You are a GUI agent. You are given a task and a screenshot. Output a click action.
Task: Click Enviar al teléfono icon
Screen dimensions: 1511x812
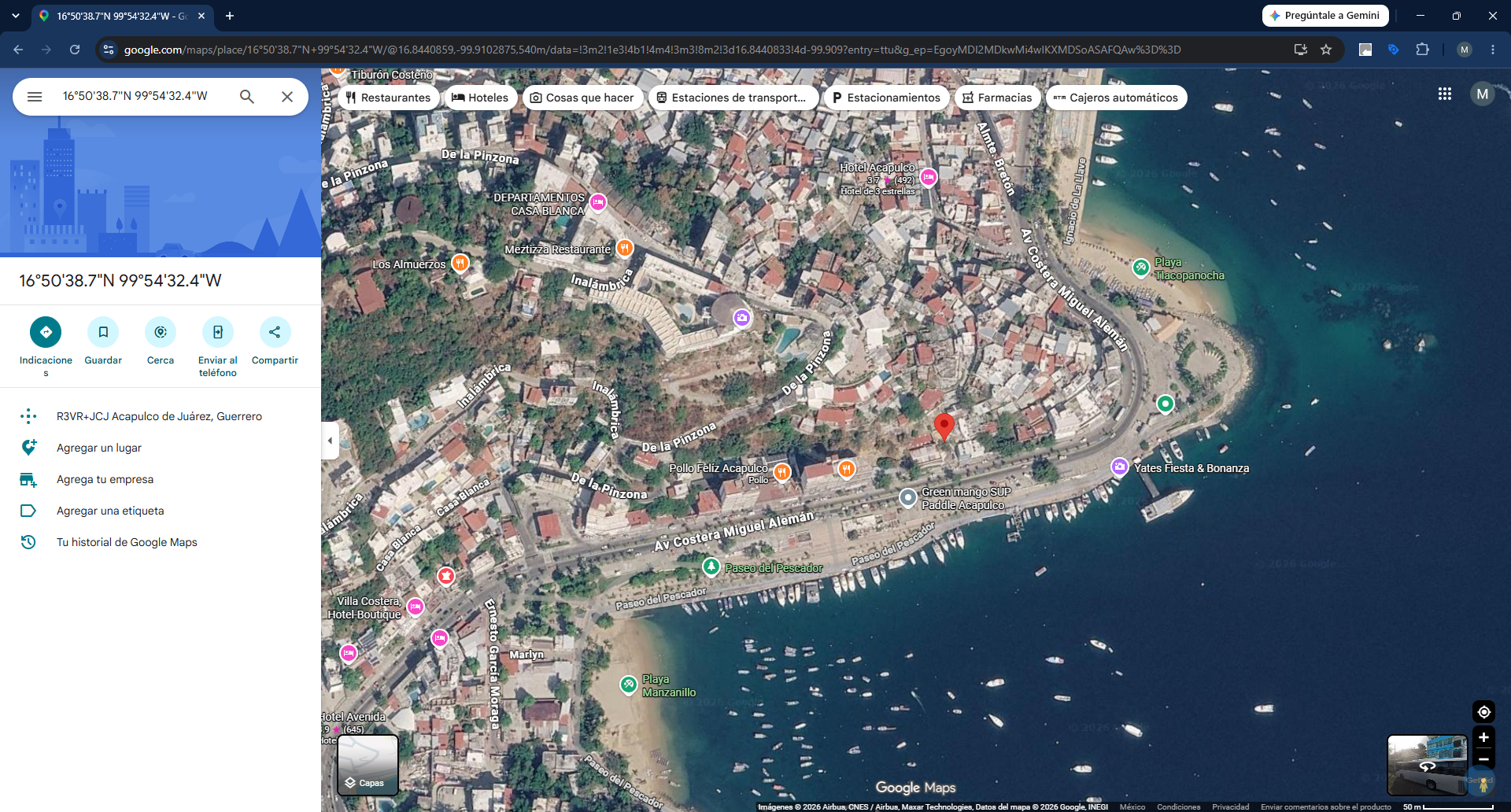[218, 332]
